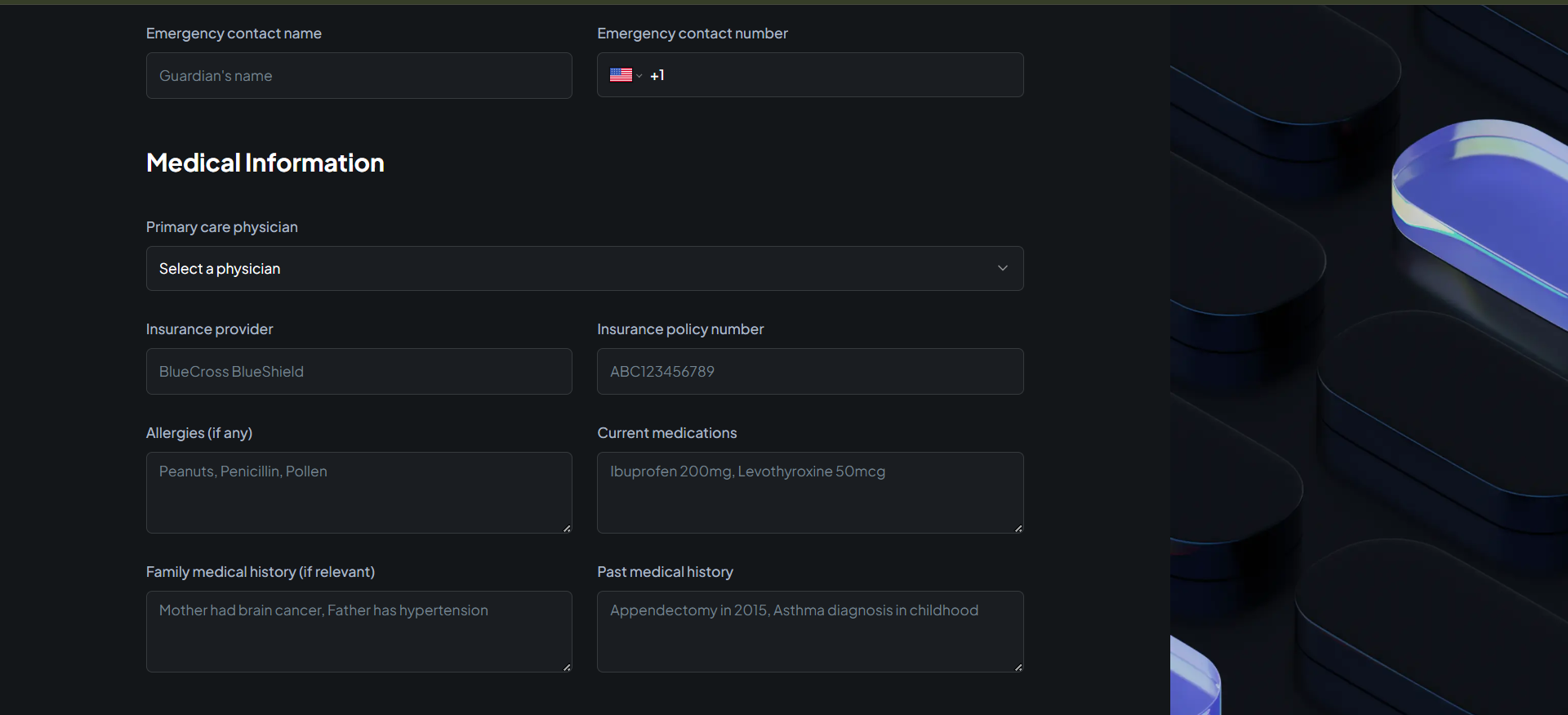Click the Family medical history resize handle
This screenshot has height=715, width=1568.
click(567, 667)
